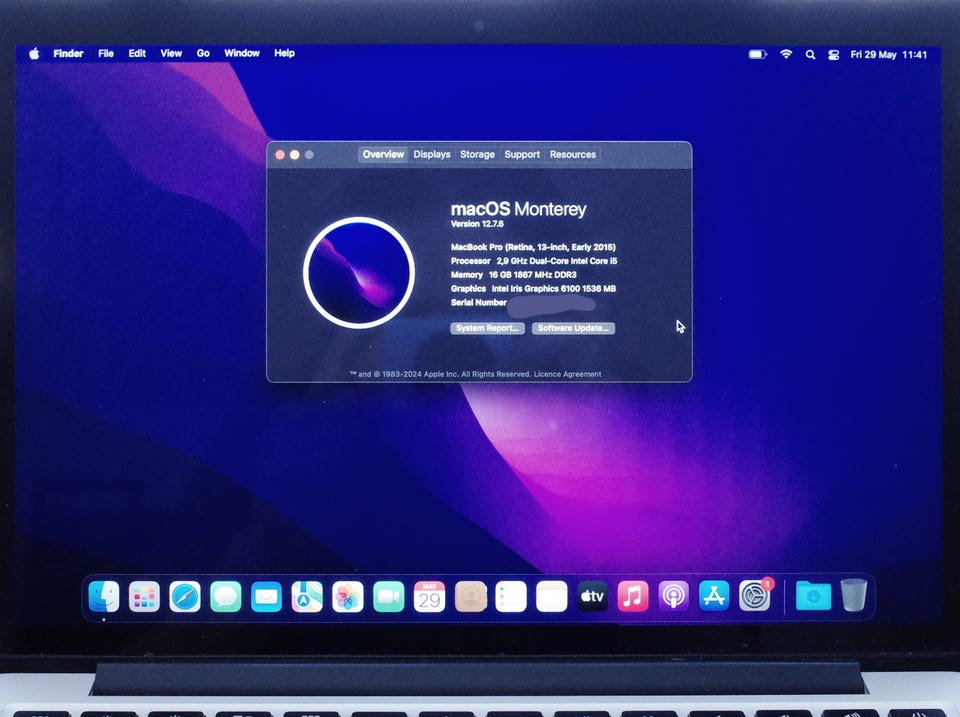Open Contacts app in the Dock
Image resolution: width=960 pixels, height=717 pixels.
tap(470, 596)
